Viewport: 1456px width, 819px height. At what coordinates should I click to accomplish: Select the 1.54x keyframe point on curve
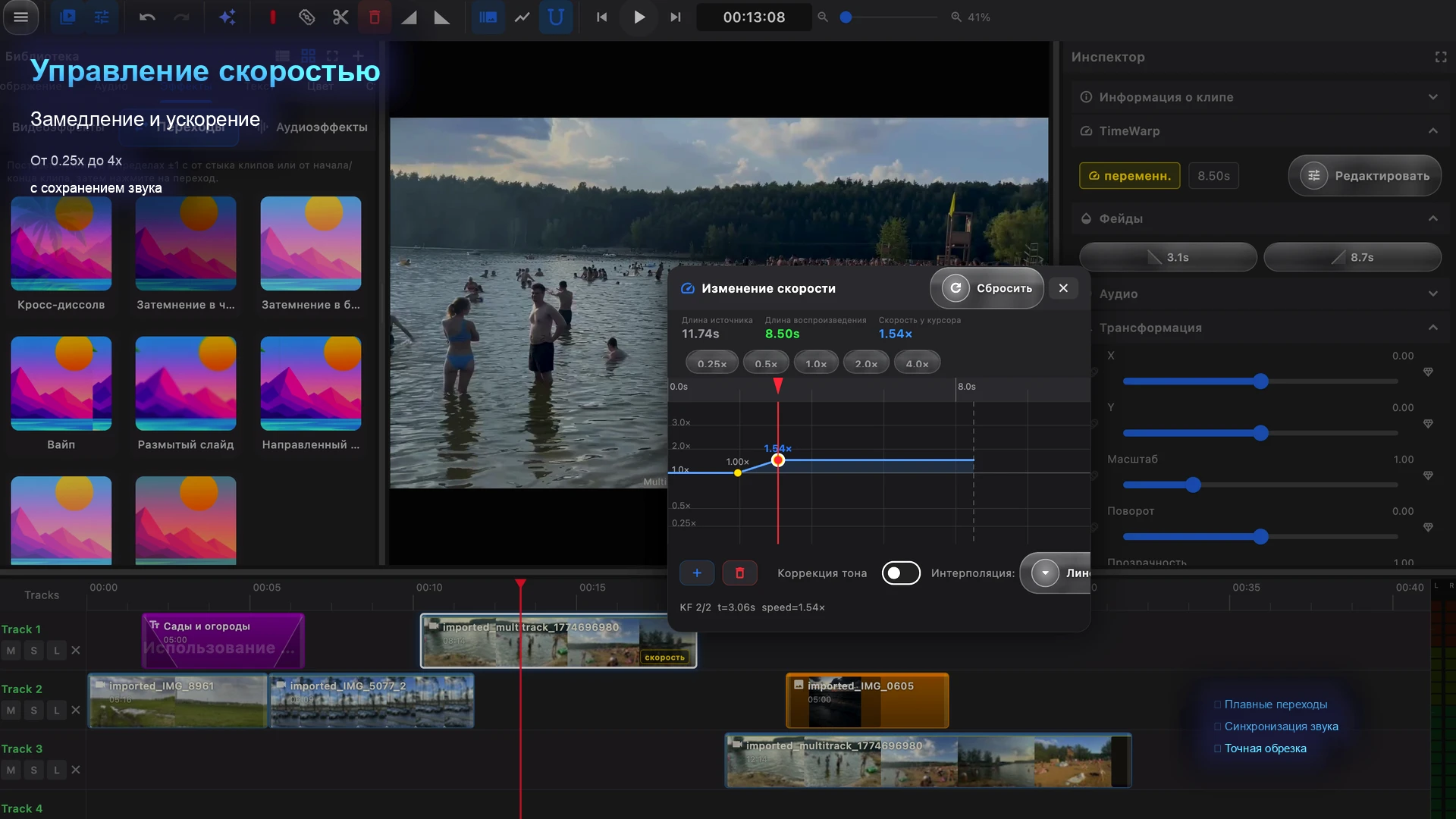pyautogui.click(x=778, y=460)
